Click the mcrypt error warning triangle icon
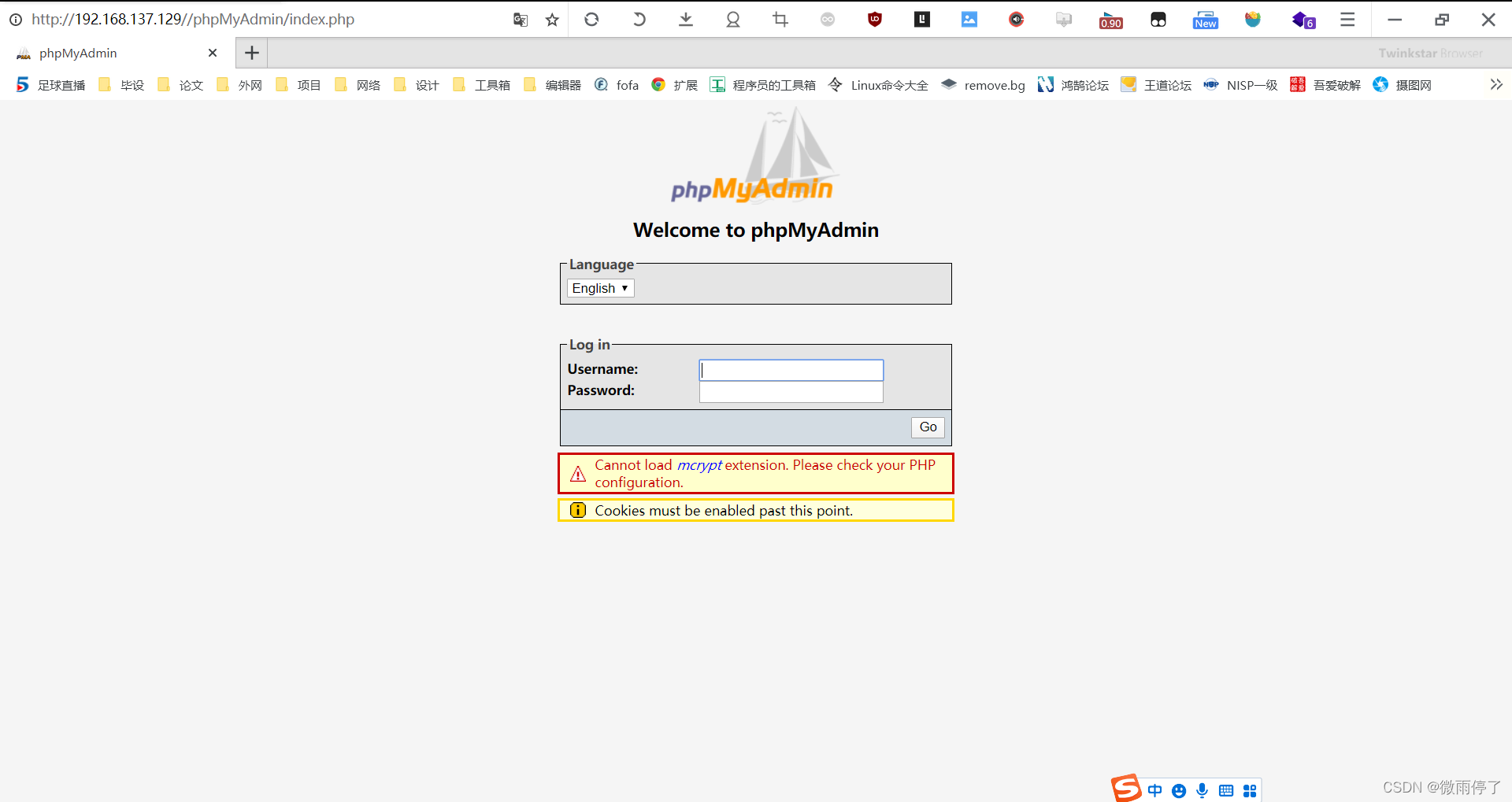This screenshot has height=802, width=1512. tap(578, 474)
